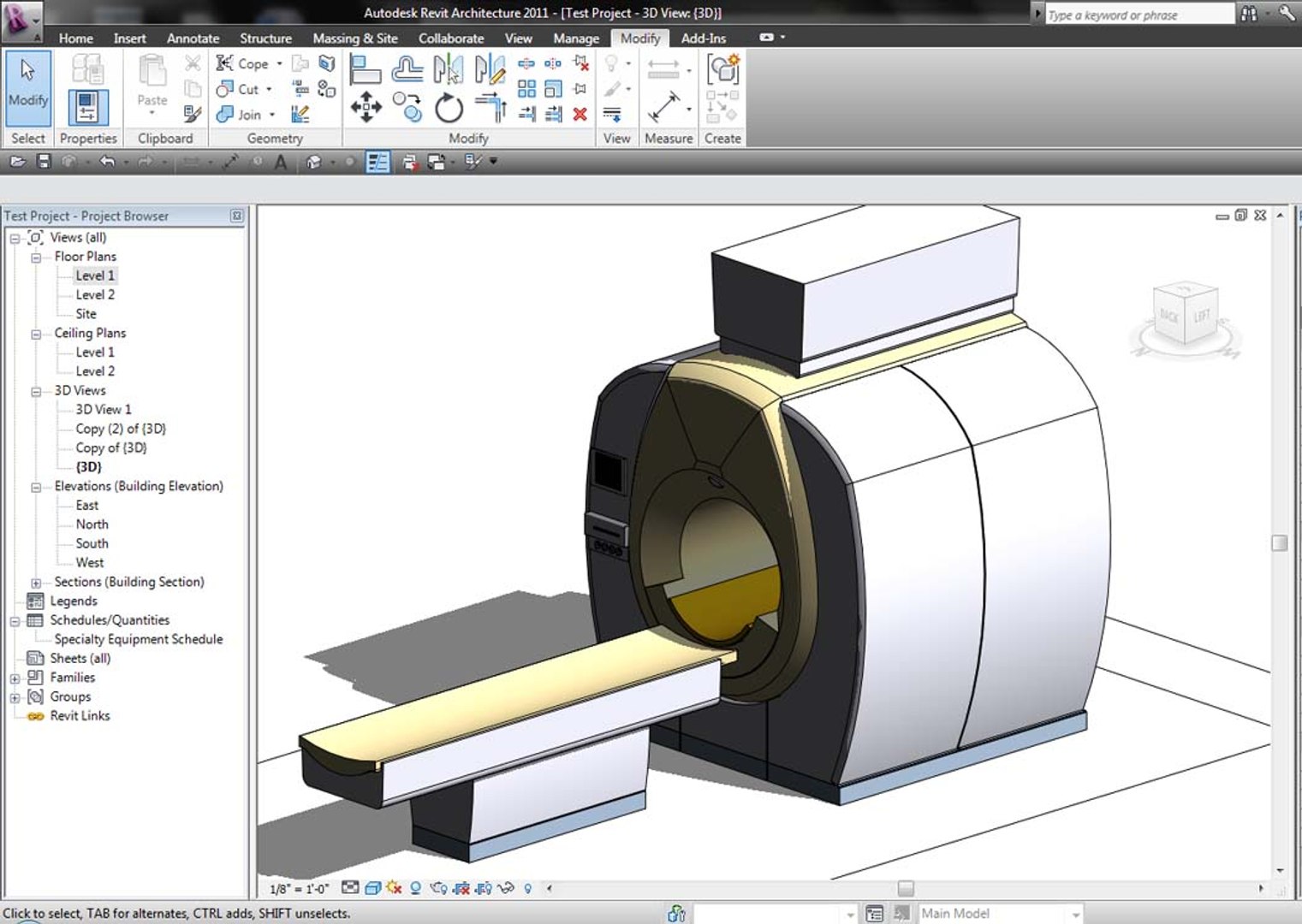
Task: Switch to the Collaborate ribbon tab
Action: [451, 38]
